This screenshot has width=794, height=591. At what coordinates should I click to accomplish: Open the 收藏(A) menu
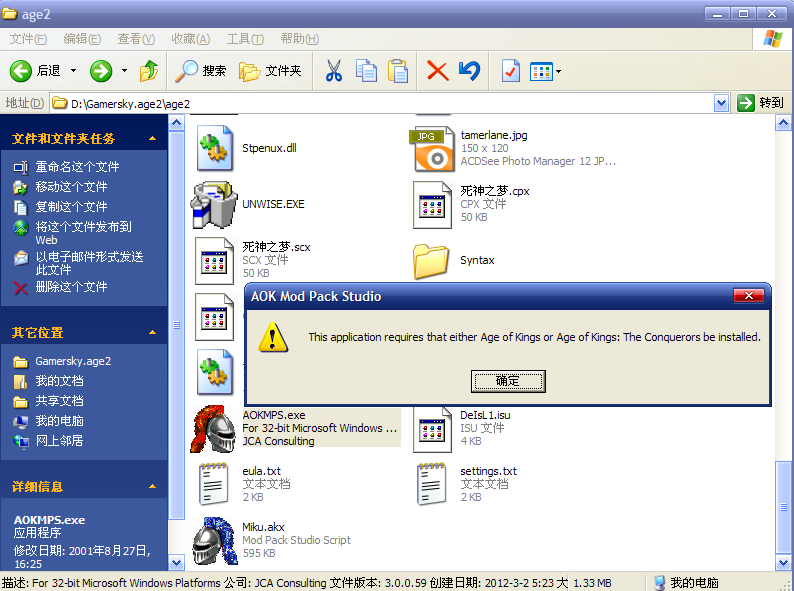[190, 39]
